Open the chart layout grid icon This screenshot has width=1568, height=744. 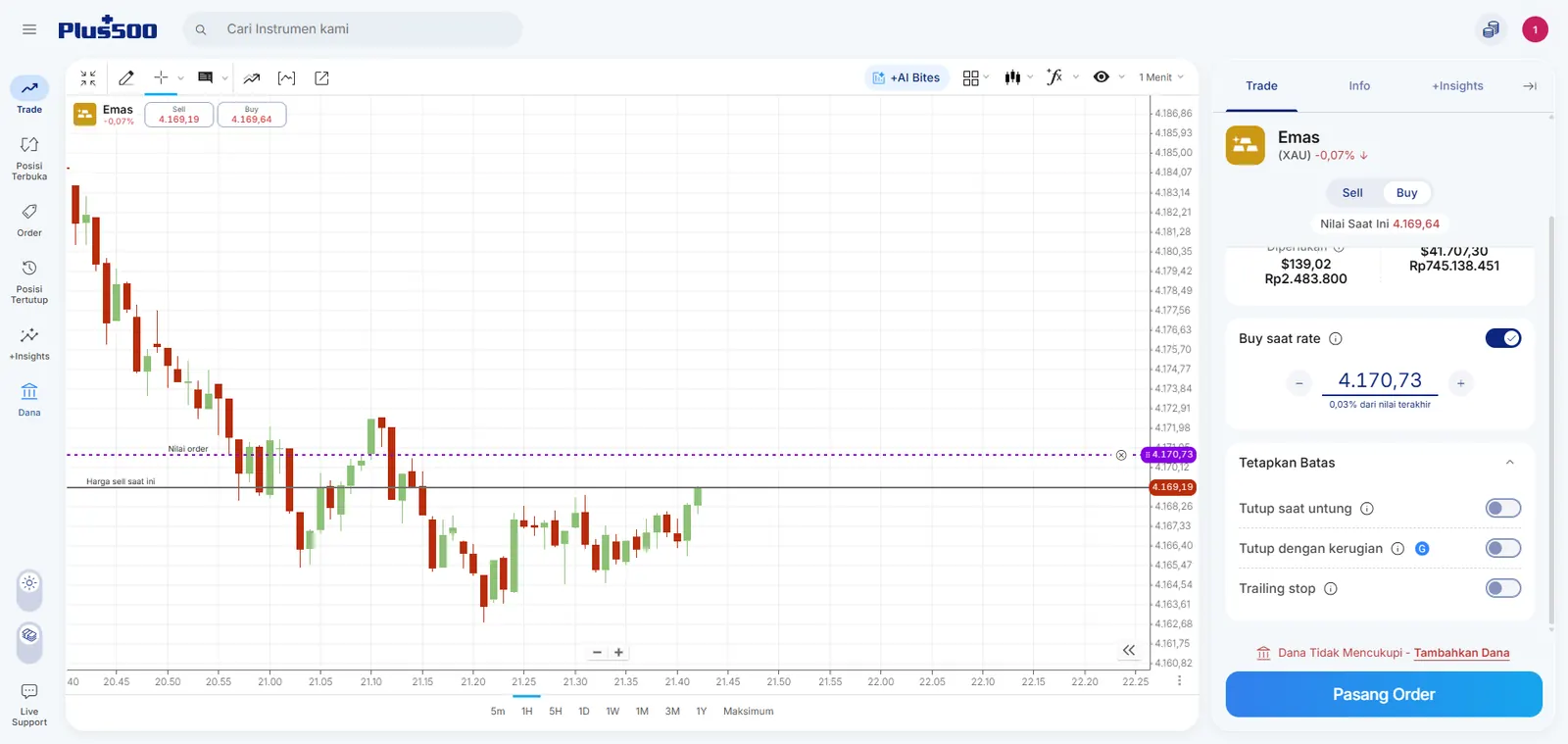point(970,77)
